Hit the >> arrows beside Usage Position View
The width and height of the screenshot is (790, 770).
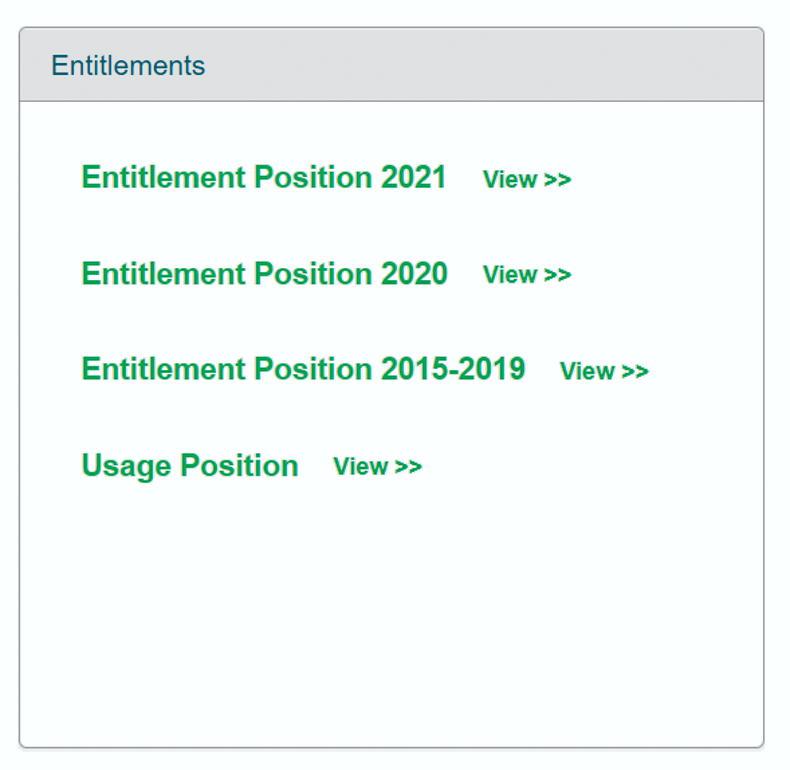pos(409,467)
